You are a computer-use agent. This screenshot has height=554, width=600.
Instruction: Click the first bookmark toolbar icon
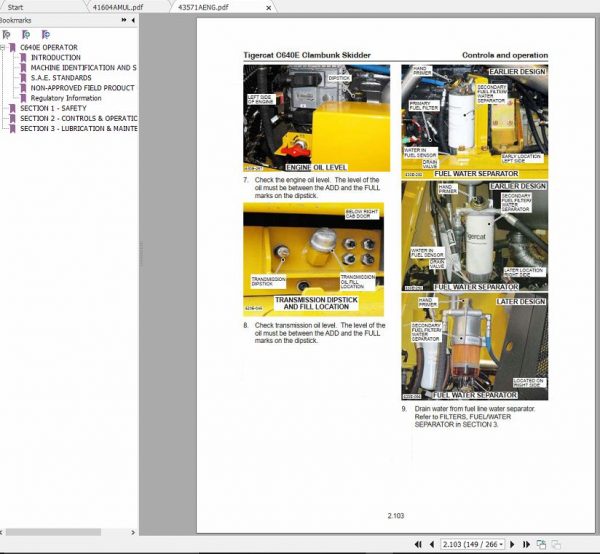[6, 35]
